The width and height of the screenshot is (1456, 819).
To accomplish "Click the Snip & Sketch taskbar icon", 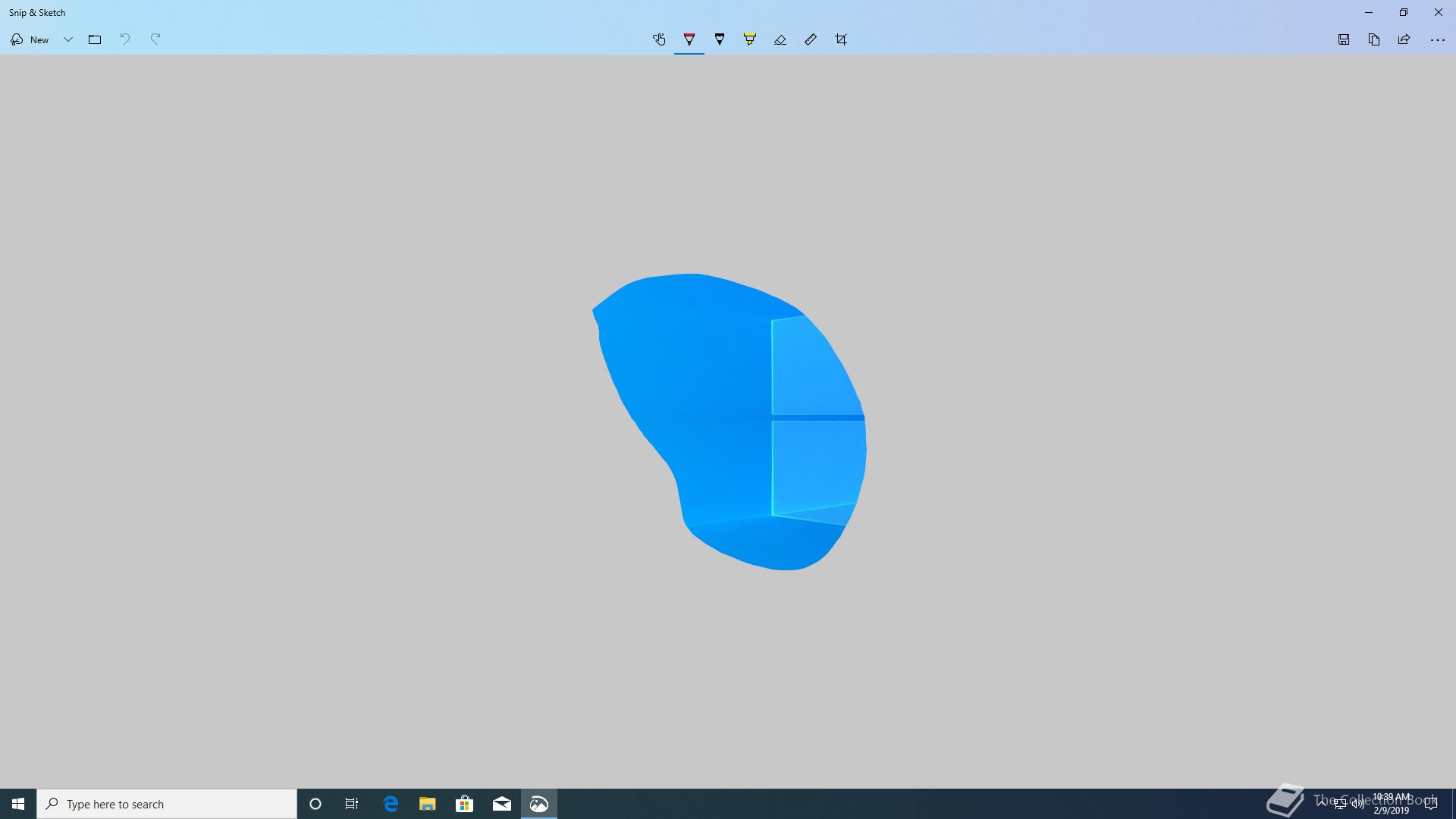I will point(539,804).
